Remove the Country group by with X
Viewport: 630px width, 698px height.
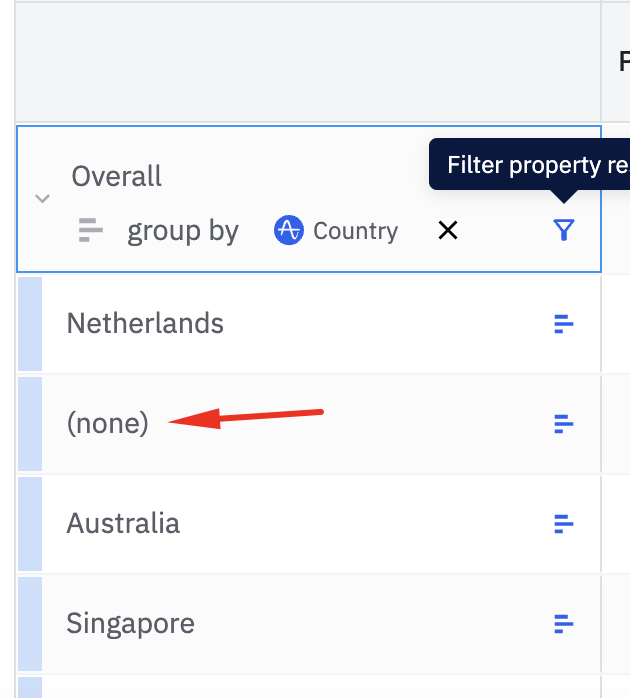point(448,231)
